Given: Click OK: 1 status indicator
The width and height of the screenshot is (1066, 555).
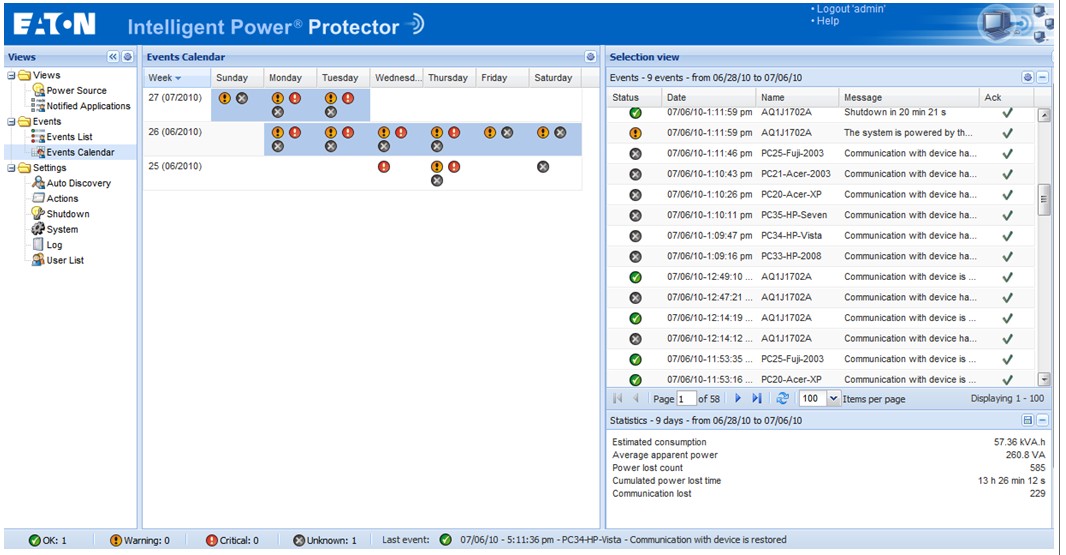Looking at the screenshot, I should coord(48,540).
